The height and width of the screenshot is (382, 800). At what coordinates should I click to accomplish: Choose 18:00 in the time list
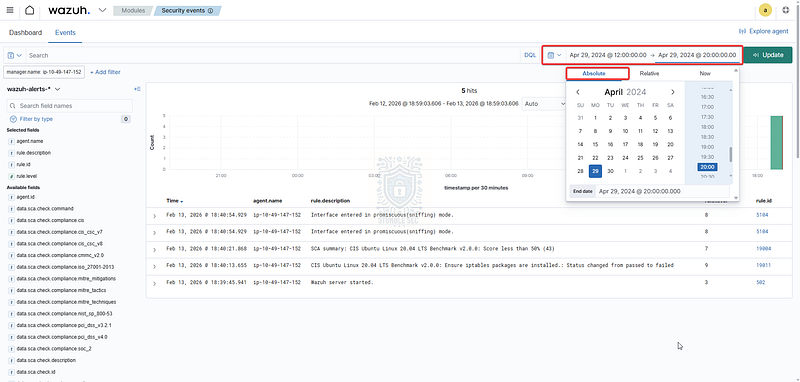(x=707, y=127)
